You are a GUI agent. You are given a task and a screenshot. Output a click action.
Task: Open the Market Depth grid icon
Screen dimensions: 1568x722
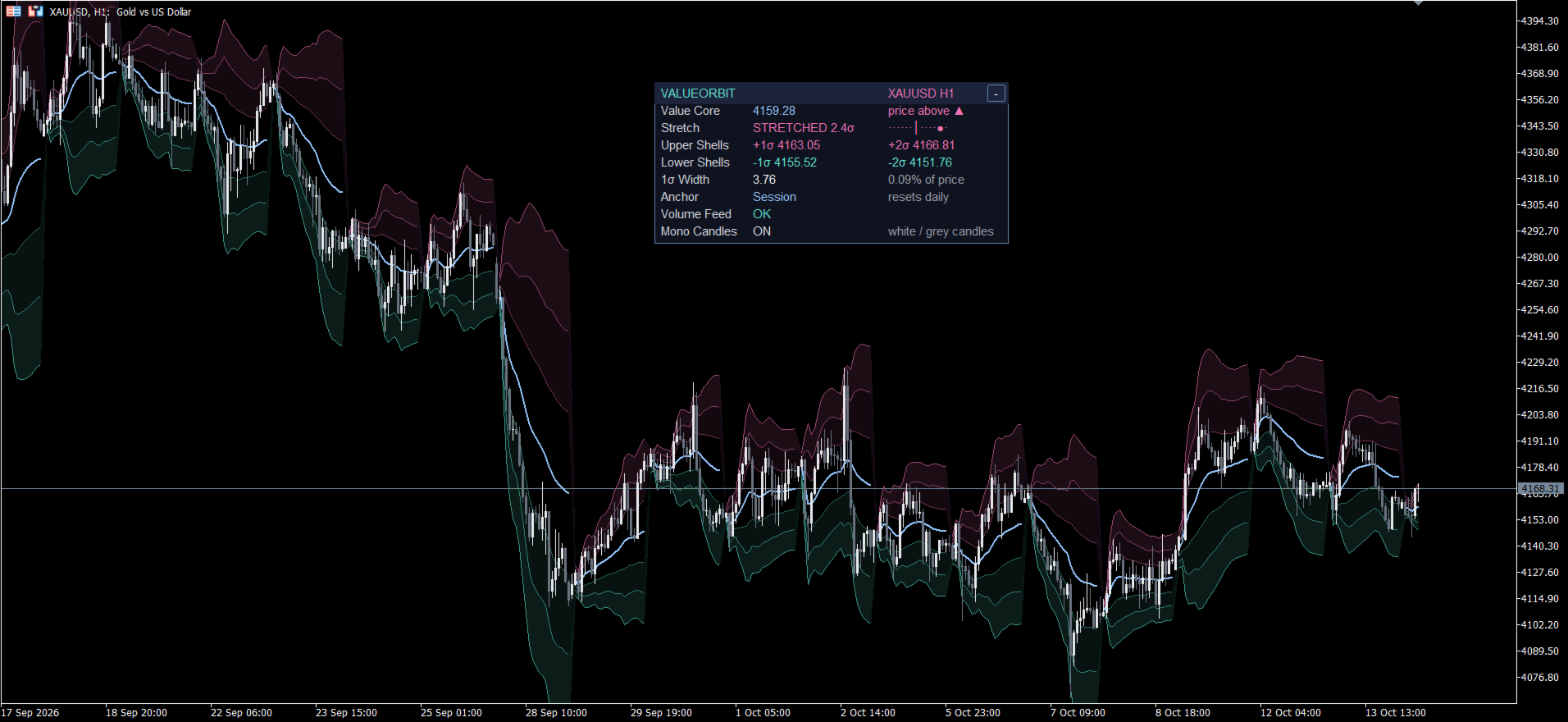point(14,11)
